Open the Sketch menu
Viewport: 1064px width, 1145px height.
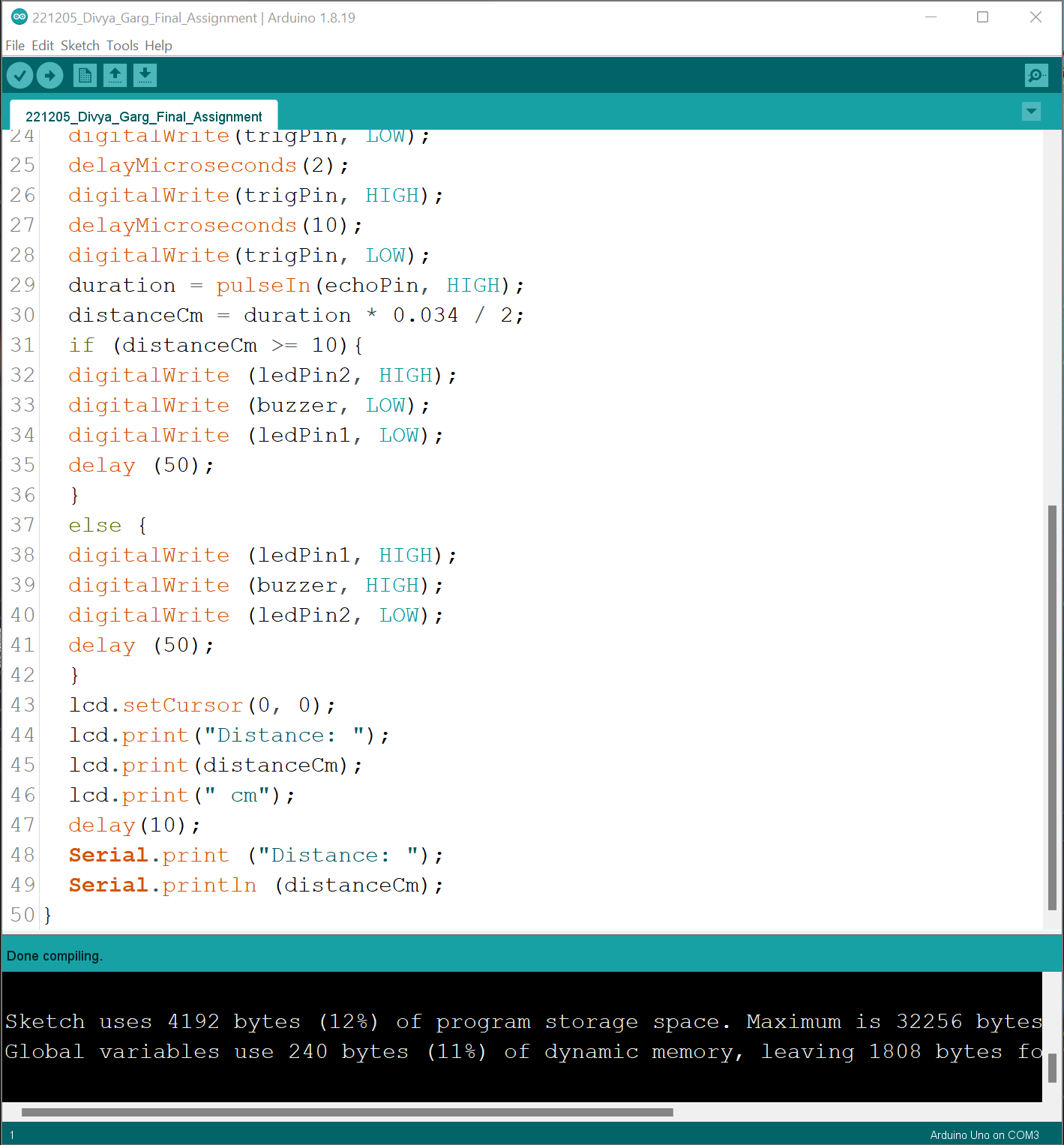click(x=79, y=46)
